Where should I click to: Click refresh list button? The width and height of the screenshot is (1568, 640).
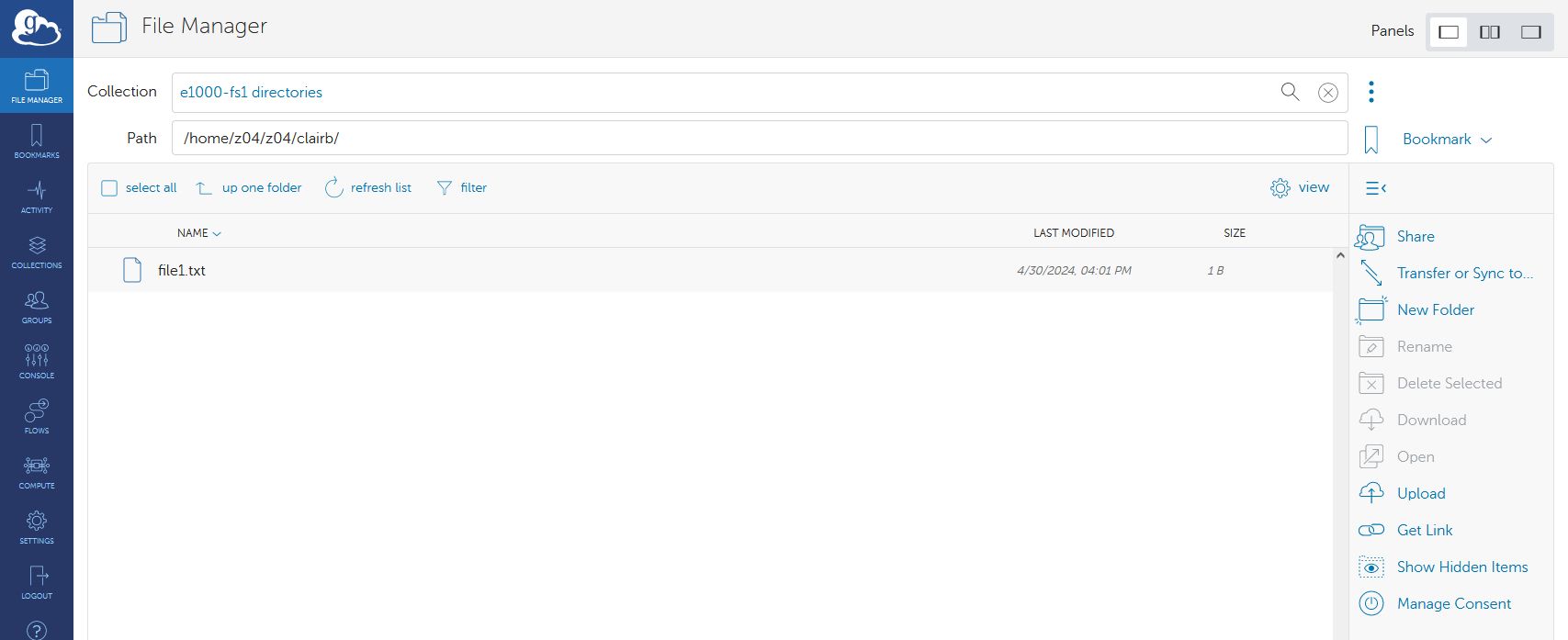click(x=368, y=188)
